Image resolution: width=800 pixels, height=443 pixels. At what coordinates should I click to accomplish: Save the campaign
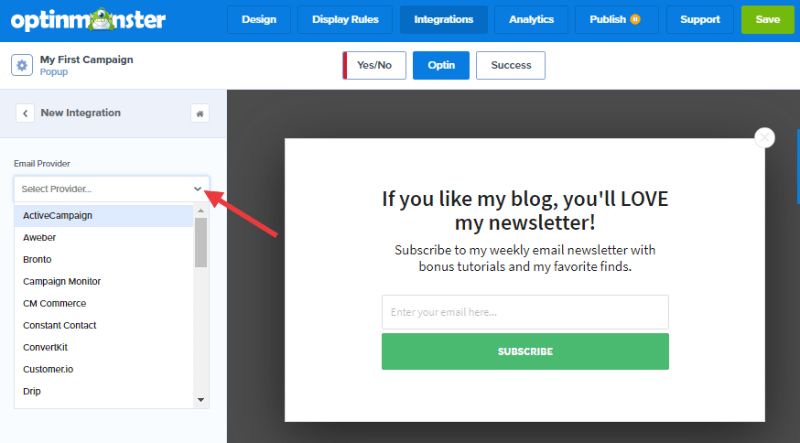[768, 20]
